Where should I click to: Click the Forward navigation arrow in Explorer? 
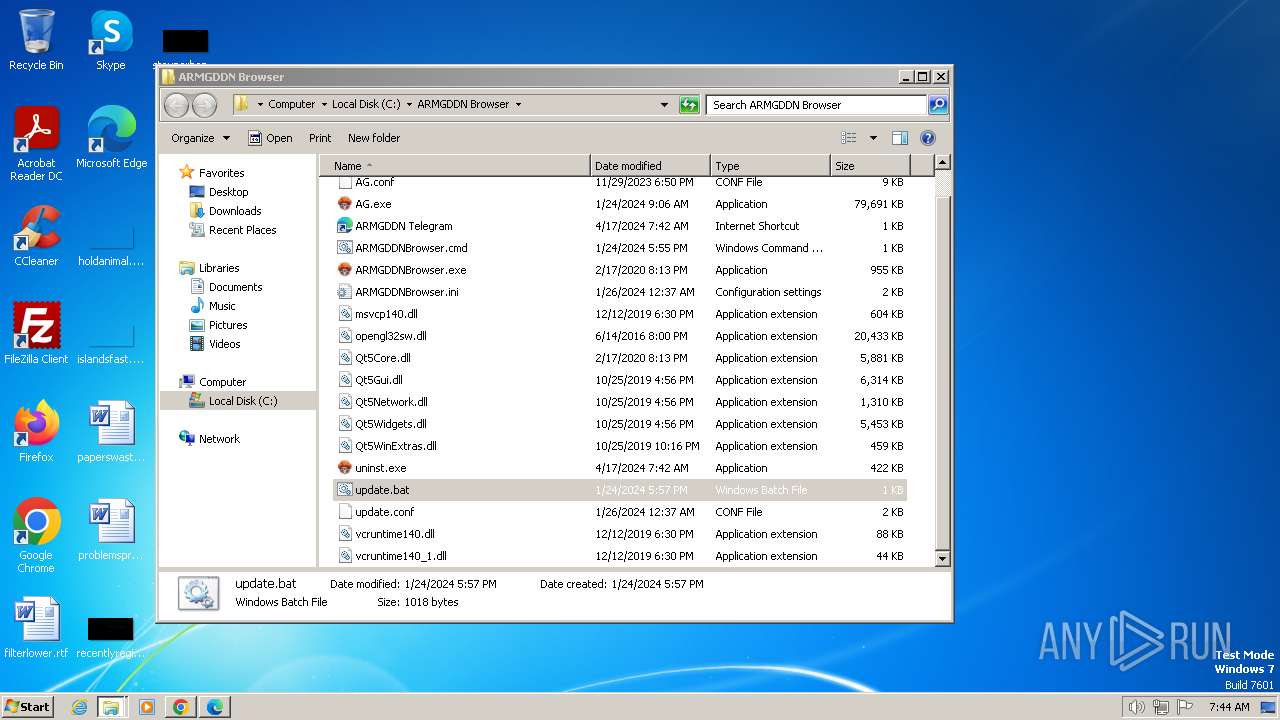pyautogui.click(x=204, y=104)
